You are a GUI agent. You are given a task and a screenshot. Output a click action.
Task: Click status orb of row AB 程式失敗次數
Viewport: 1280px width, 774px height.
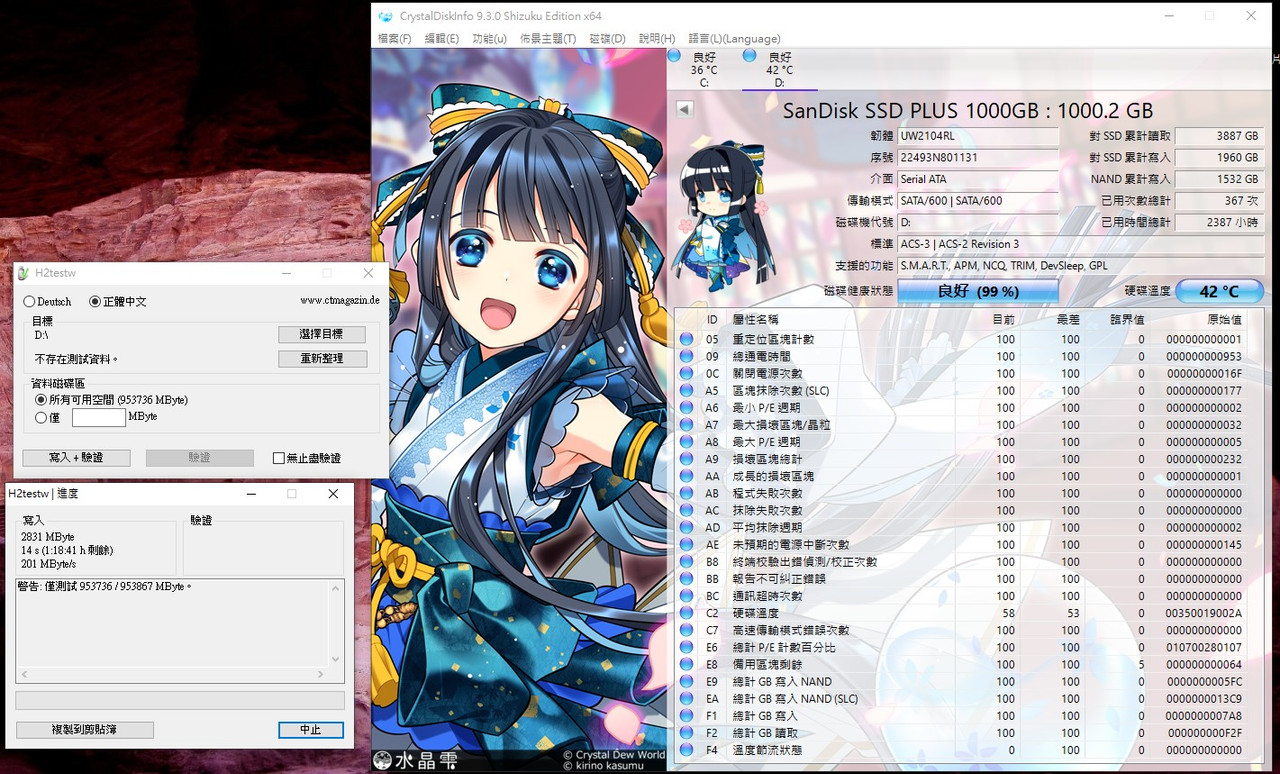pos(686,493)
